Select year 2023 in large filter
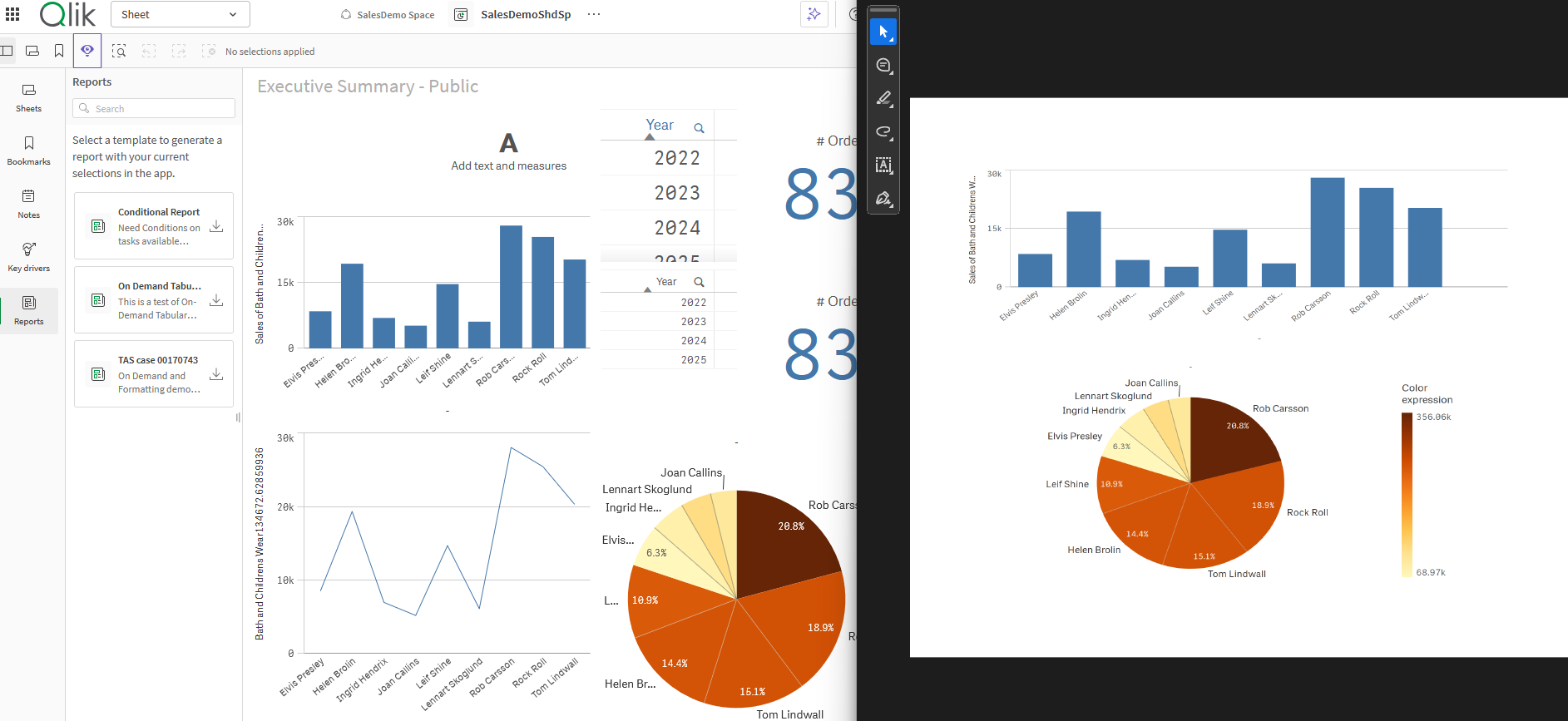Image resolution: width=1568 pixels, height=721 pixels. coord(676,193)
